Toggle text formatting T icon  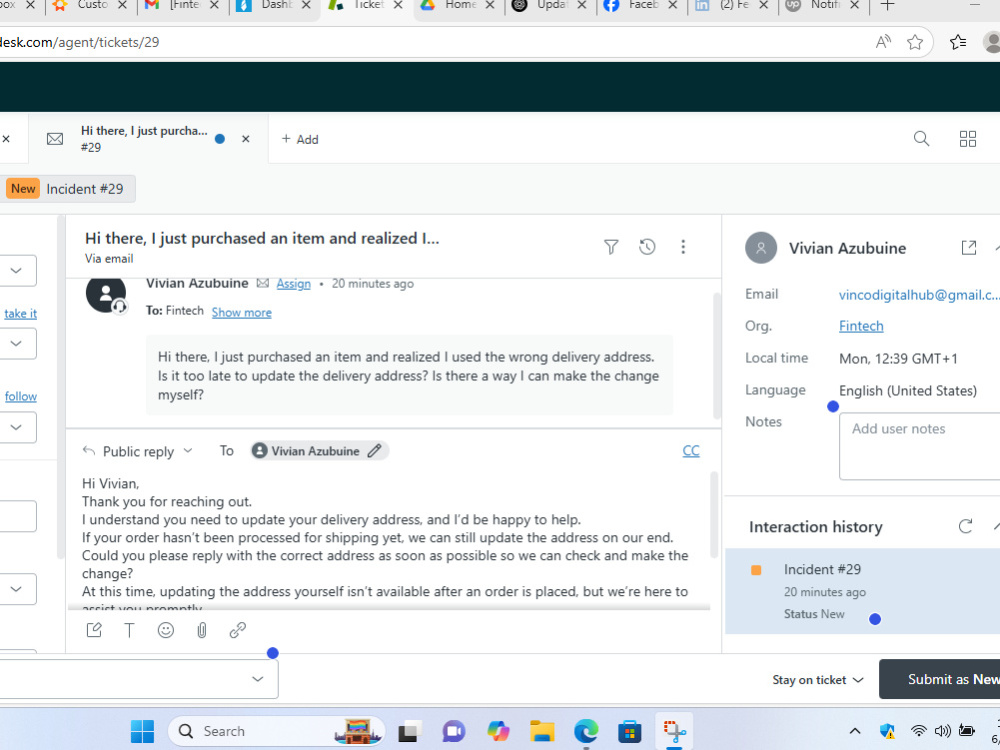[x=129, y=630]
